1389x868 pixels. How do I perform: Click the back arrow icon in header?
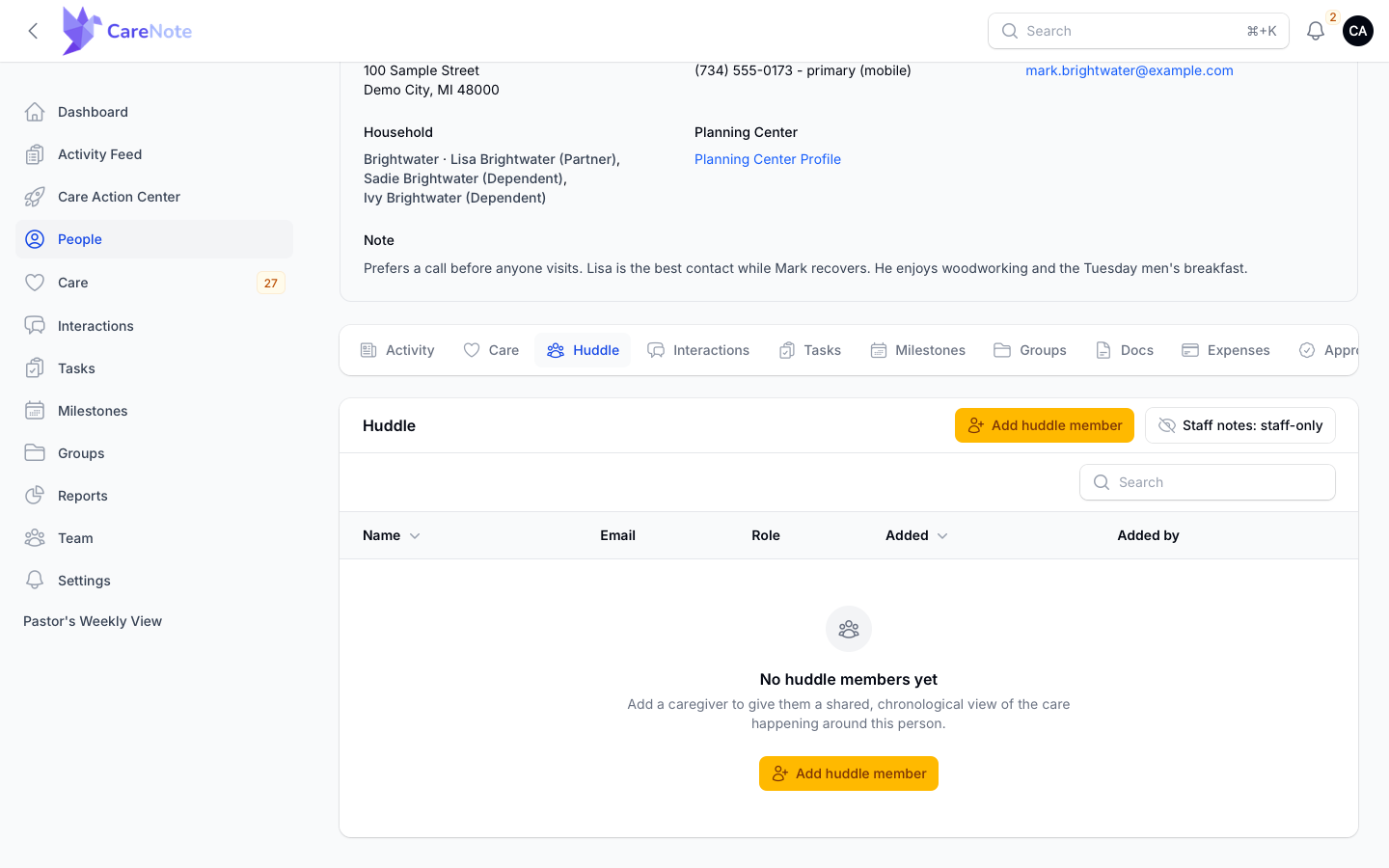(33, 31)
